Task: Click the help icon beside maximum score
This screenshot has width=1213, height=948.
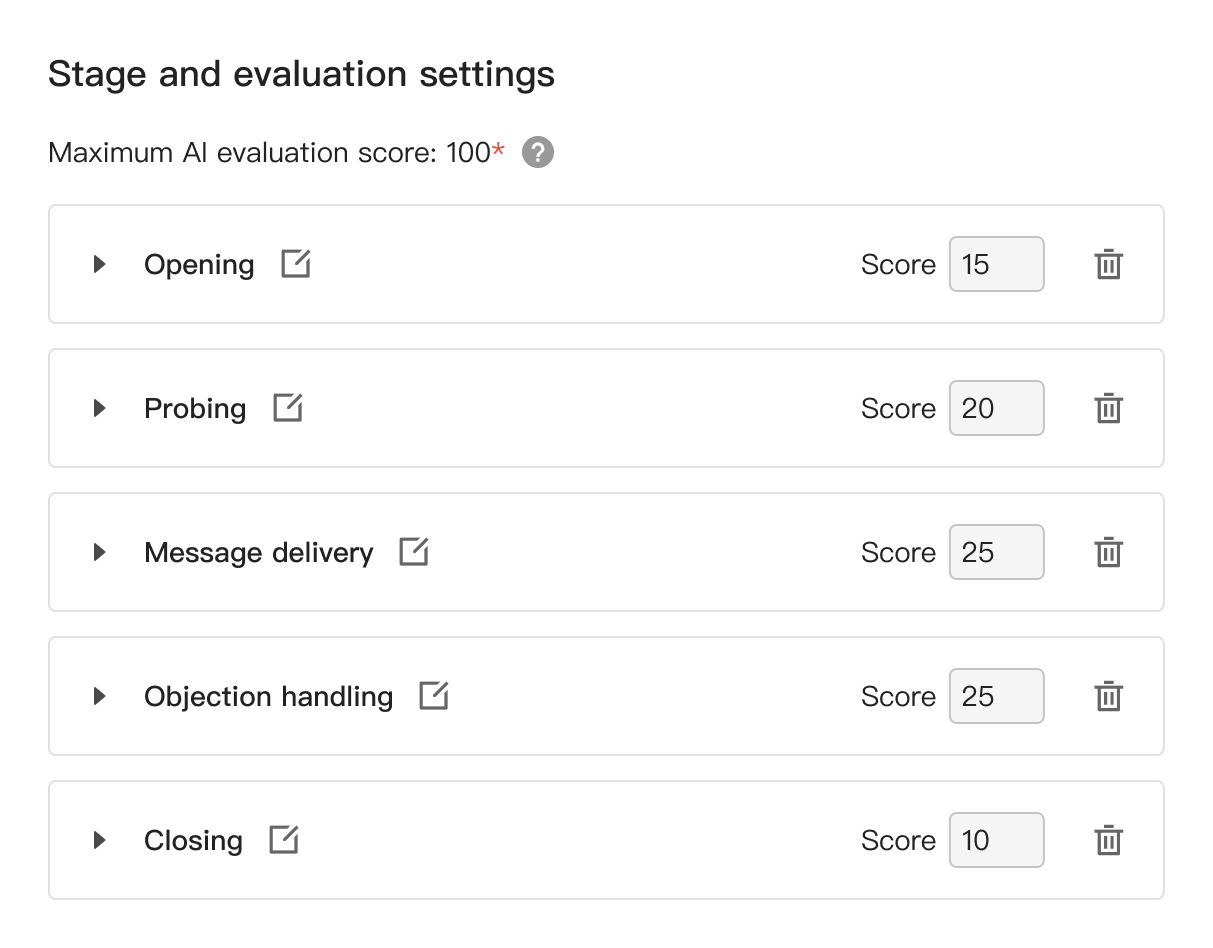Action: 538,153
